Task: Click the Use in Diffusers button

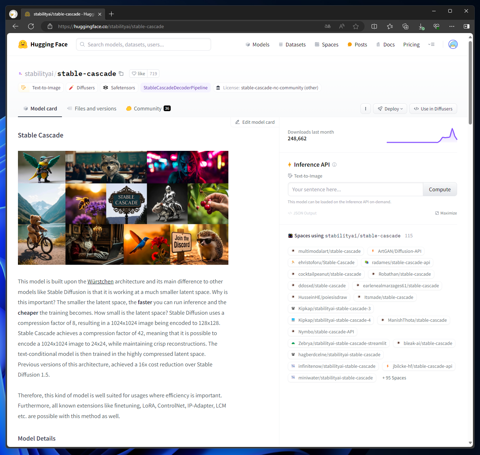Action: [433, 109]
